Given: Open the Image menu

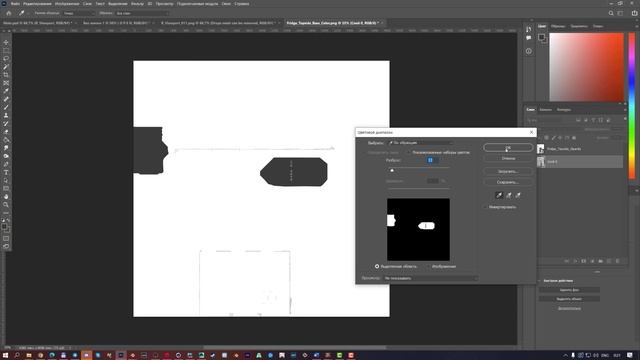Looking at the screenshot, I should [67, 4].
